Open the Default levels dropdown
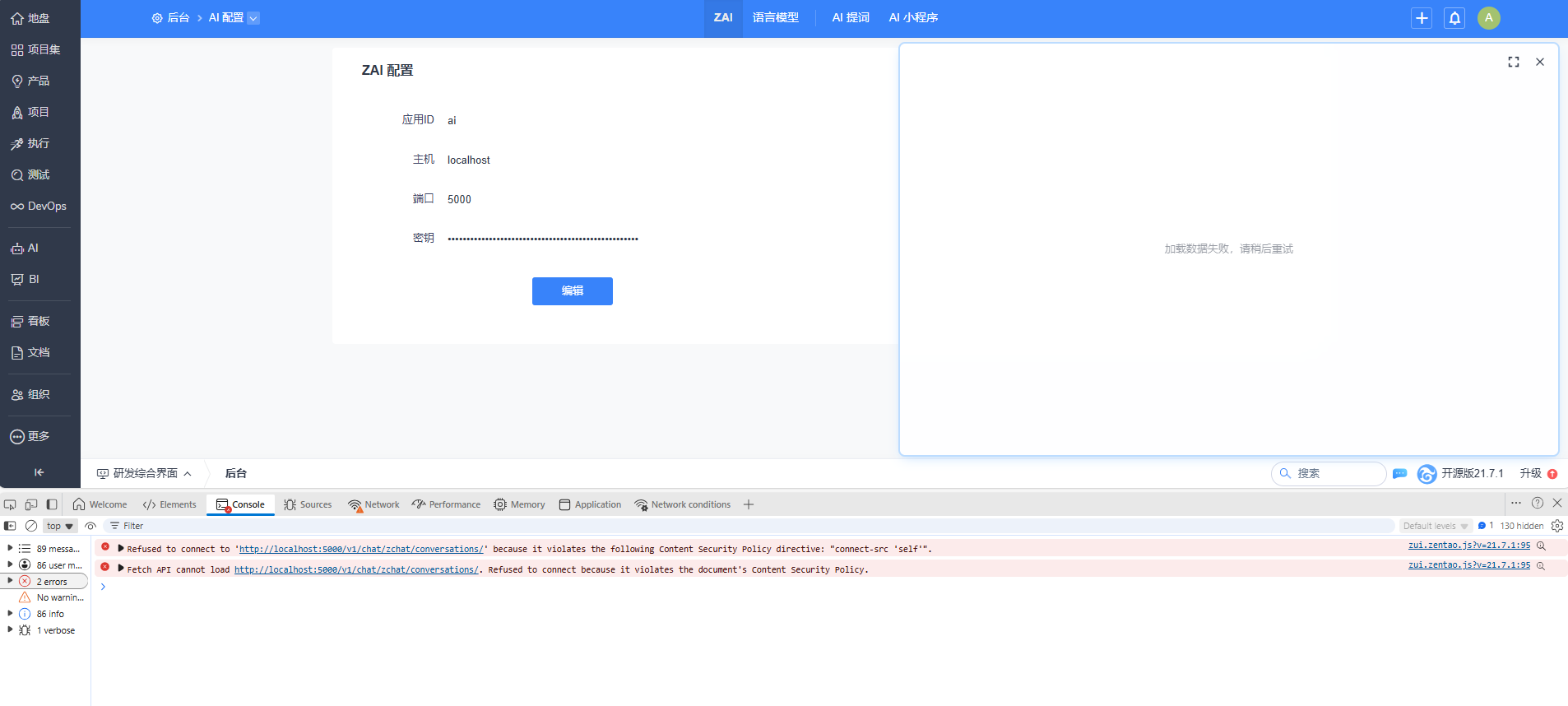This screenshot has width=1568, height=706. click(x=1436, y=526)
